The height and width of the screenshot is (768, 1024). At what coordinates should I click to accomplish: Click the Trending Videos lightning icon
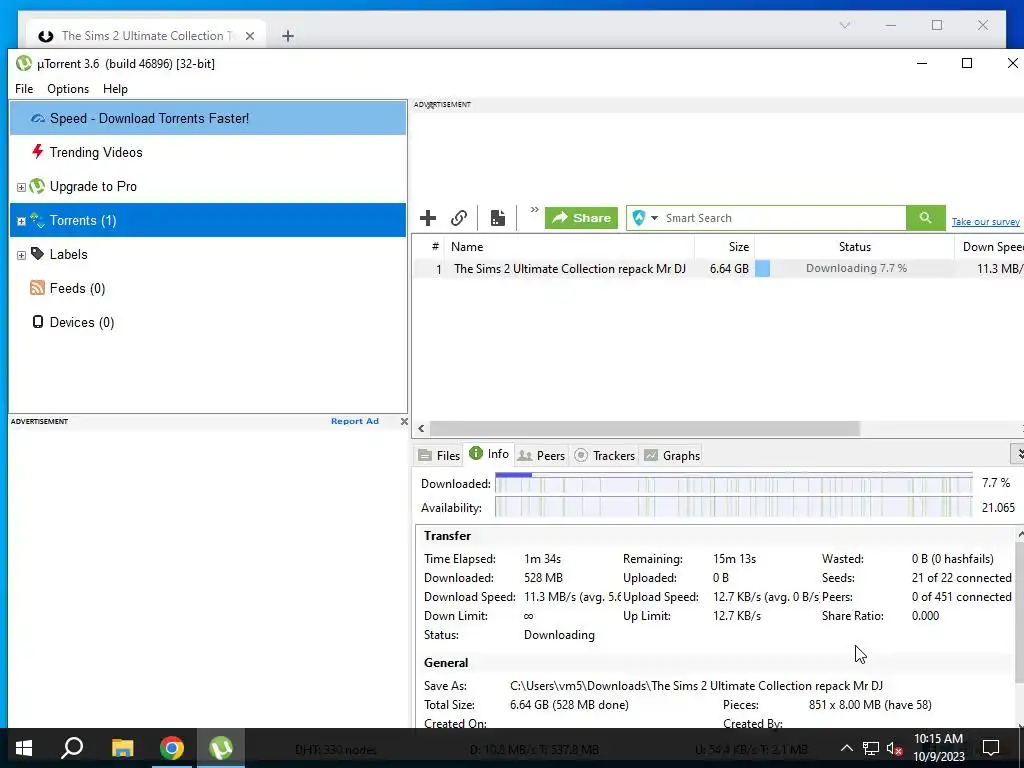pos(37,152)
